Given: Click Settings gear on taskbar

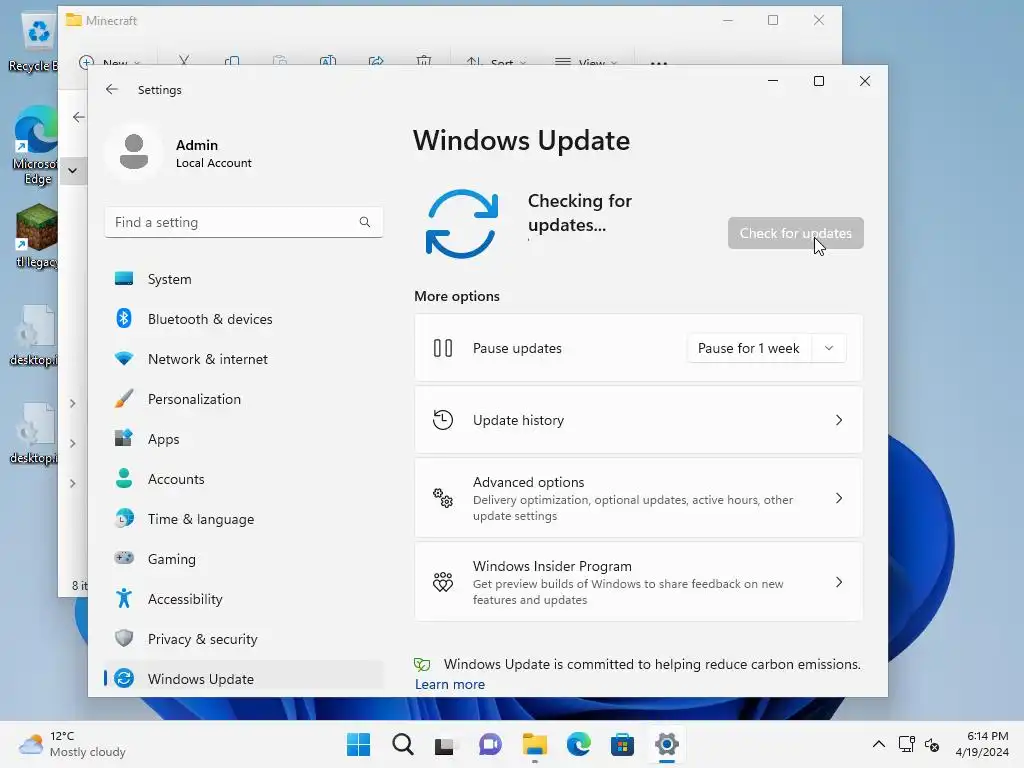Looking at the screenshot, I should coord(667,744).
